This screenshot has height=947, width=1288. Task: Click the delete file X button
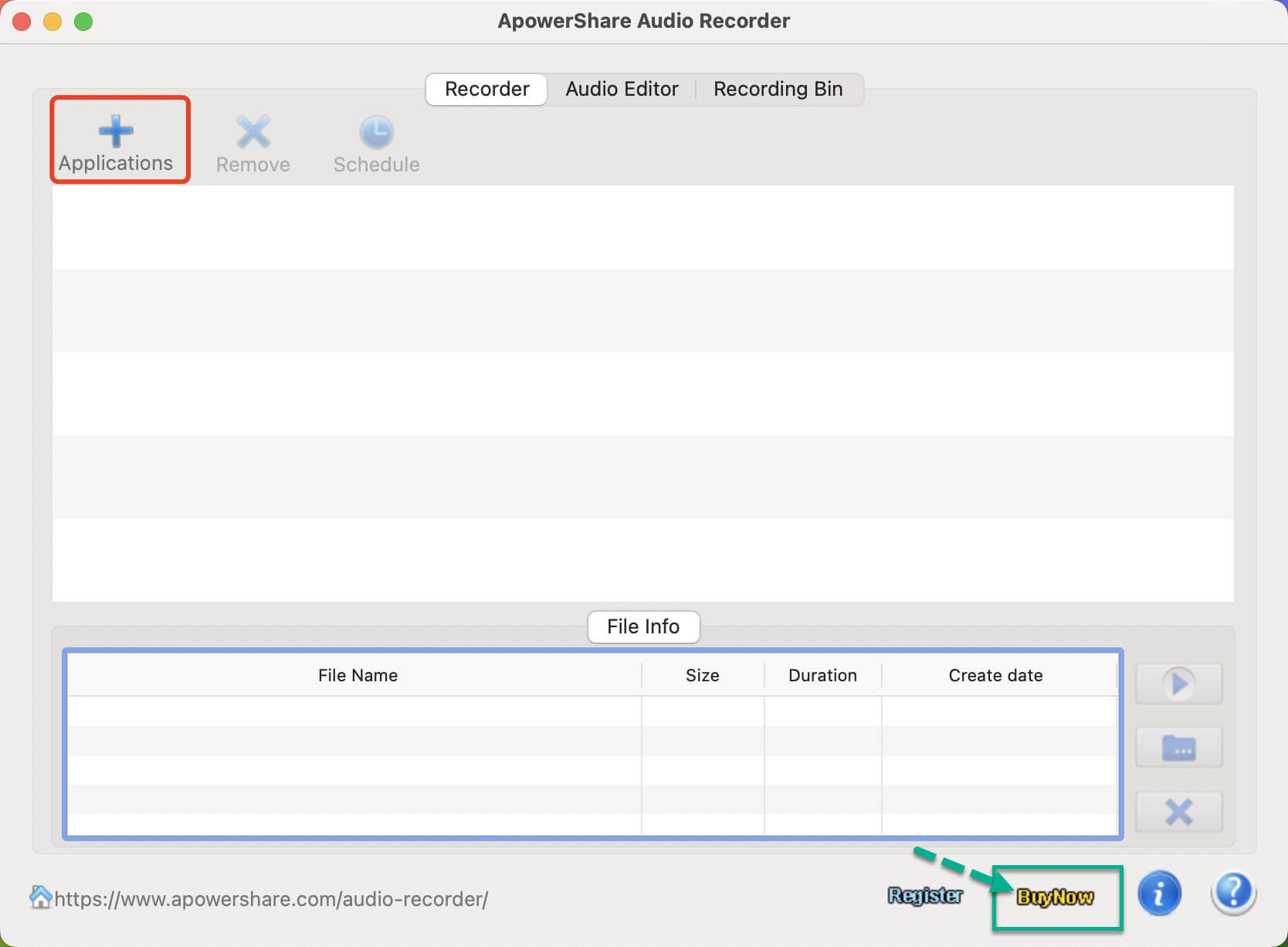point(1178,812)
